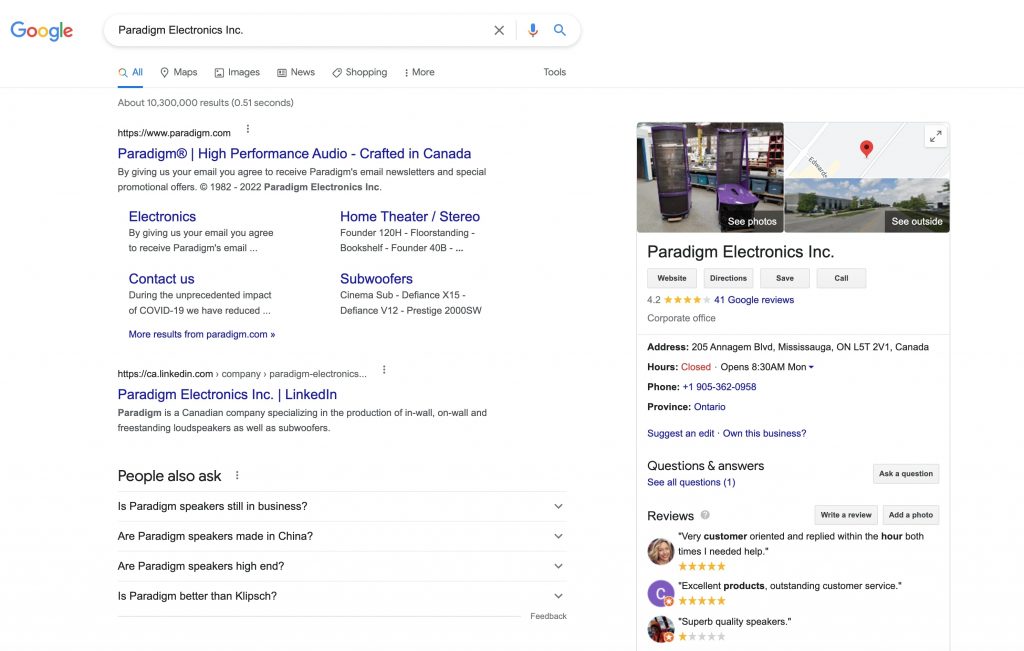The width and height of the screenshot is (1024, 651).
Task: Click the Google logo
Action: tap(41, 30)
